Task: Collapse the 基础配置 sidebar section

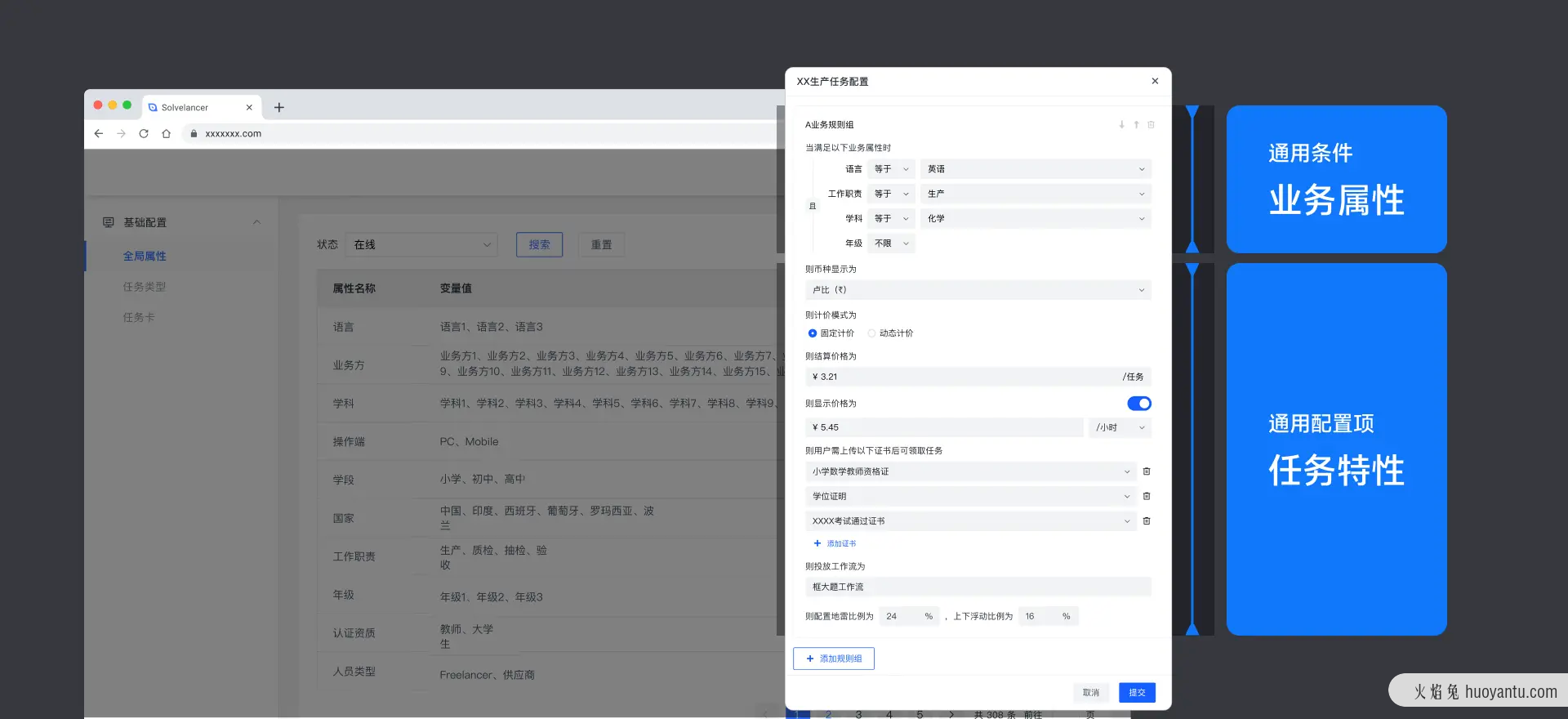Action: click(x=256, y=222)
